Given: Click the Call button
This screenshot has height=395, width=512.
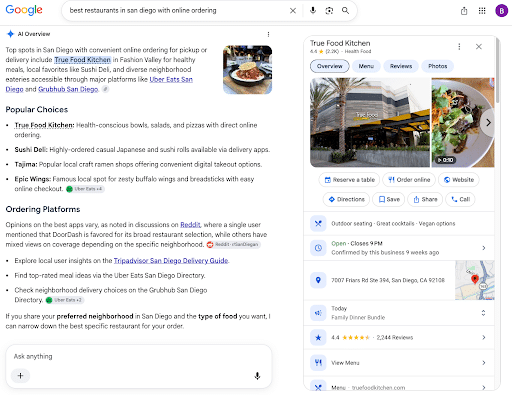Looking at the screenshot, I should pyautogui.click(x=460, y=199).
